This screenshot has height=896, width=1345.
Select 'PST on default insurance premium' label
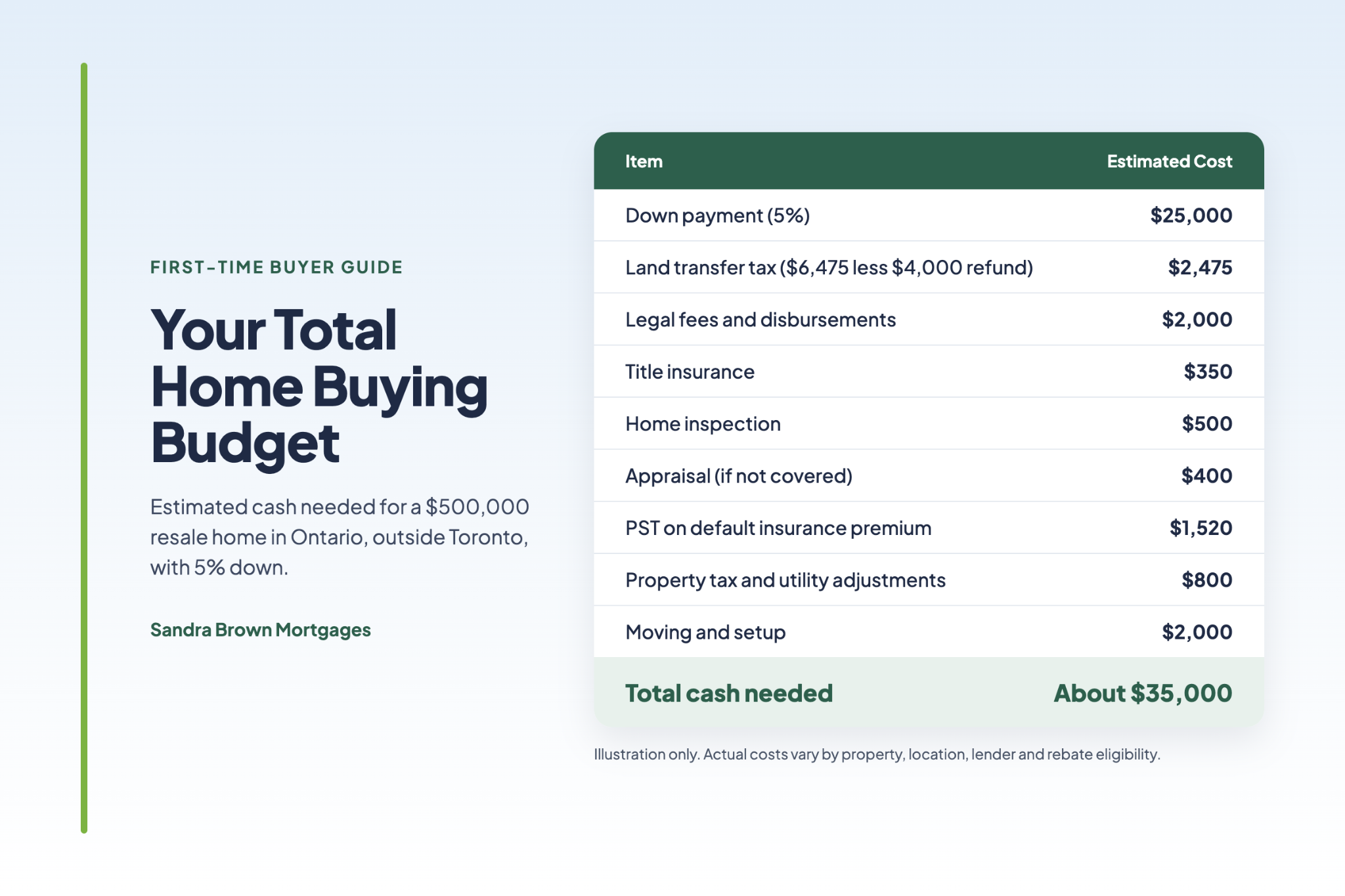coord(778,528)
